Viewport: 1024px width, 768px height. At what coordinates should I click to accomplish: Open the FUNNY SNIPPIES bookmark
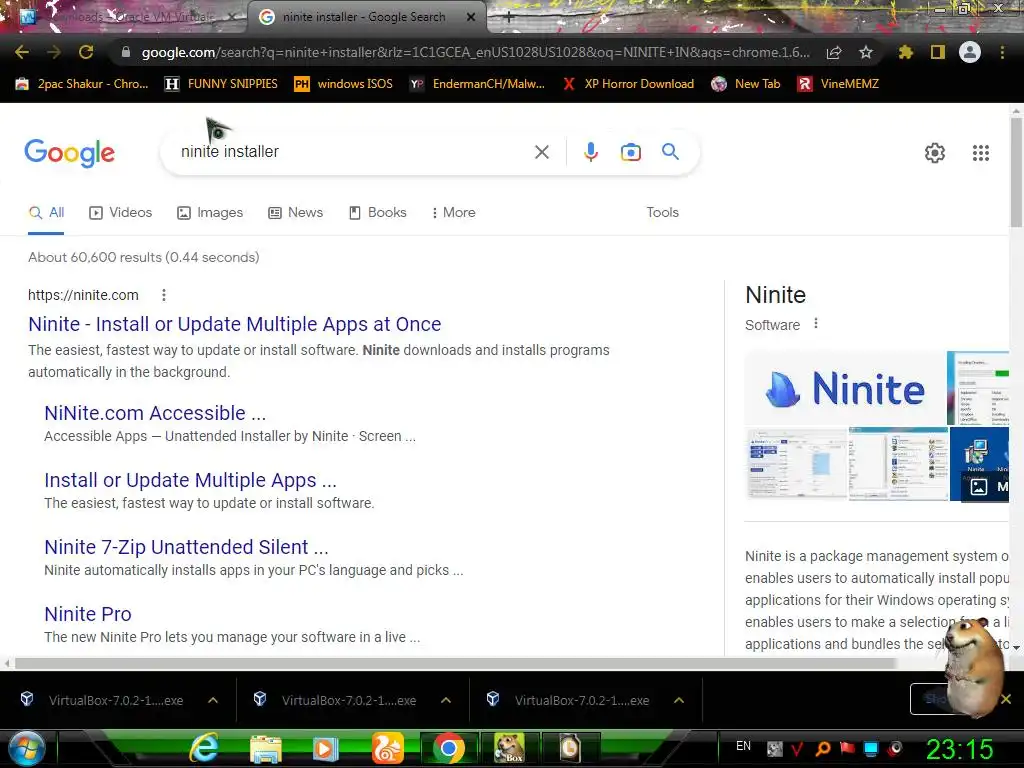point(221,84)
